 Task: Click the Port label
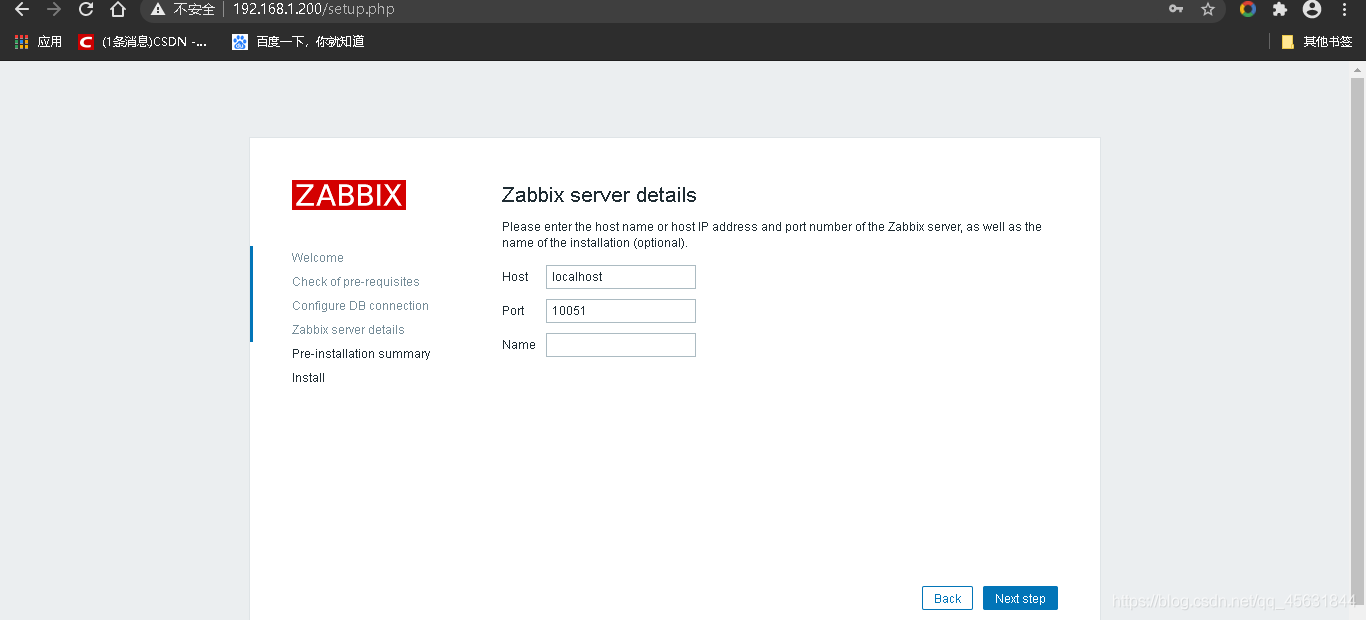tap(513, 311)
